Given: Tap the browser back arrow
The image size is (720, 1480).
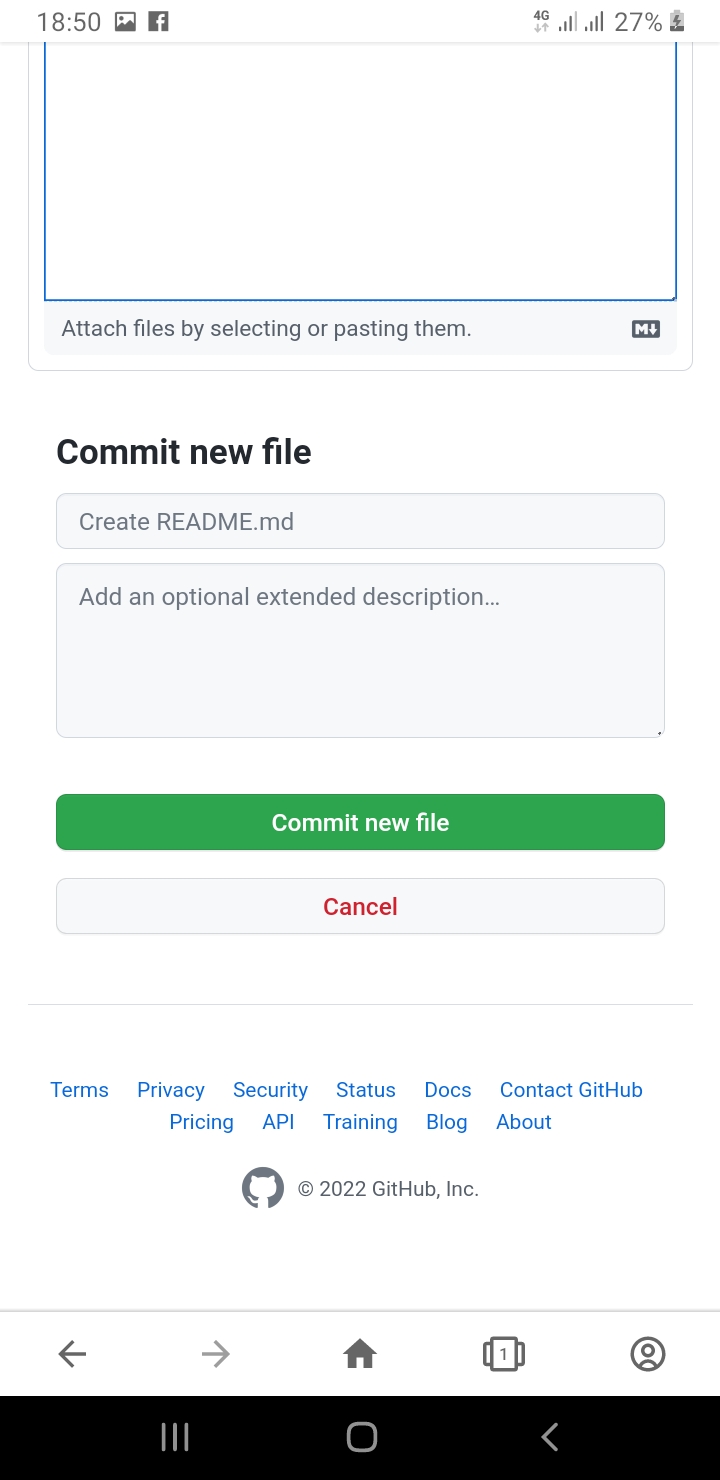Looking at the screenshot, I should [72, 1354].
